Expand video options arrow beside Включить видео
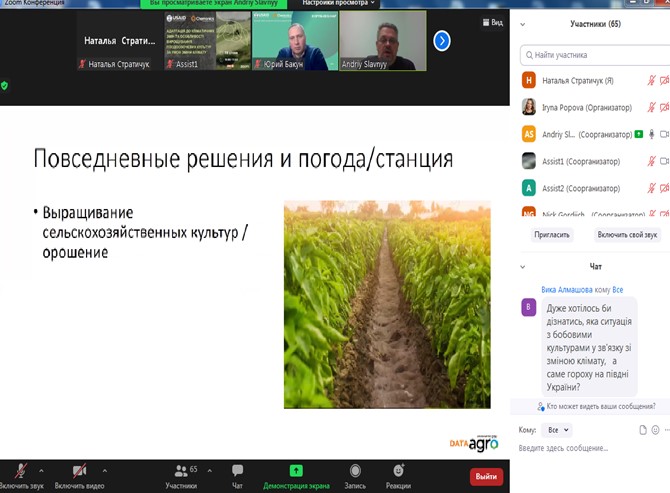The height and width of the screenshot is (493, 670). (104, 469)
